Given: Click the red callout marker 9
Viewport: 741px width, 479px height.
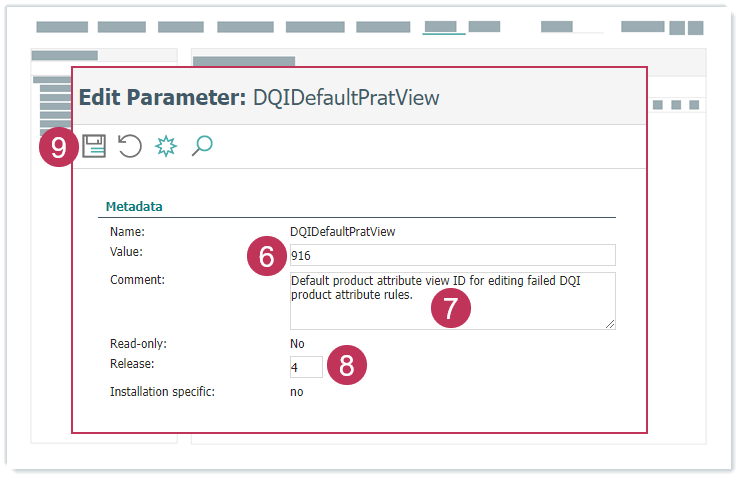Looking at the screenshot, I should pos(59,148).
